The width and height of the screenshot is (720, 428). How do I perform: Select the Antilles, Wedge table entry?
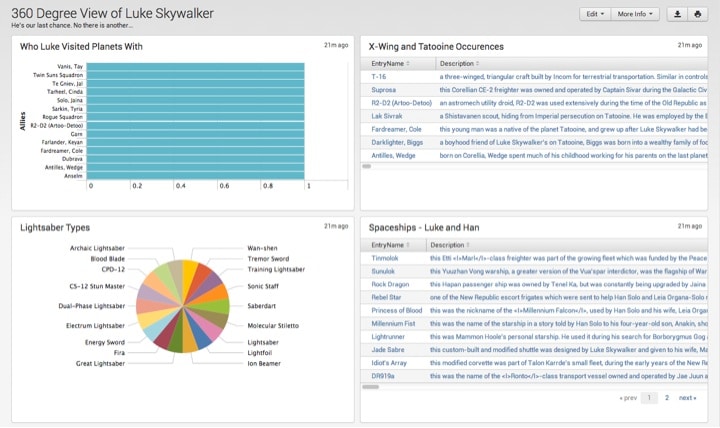click(x=393, y=155)
